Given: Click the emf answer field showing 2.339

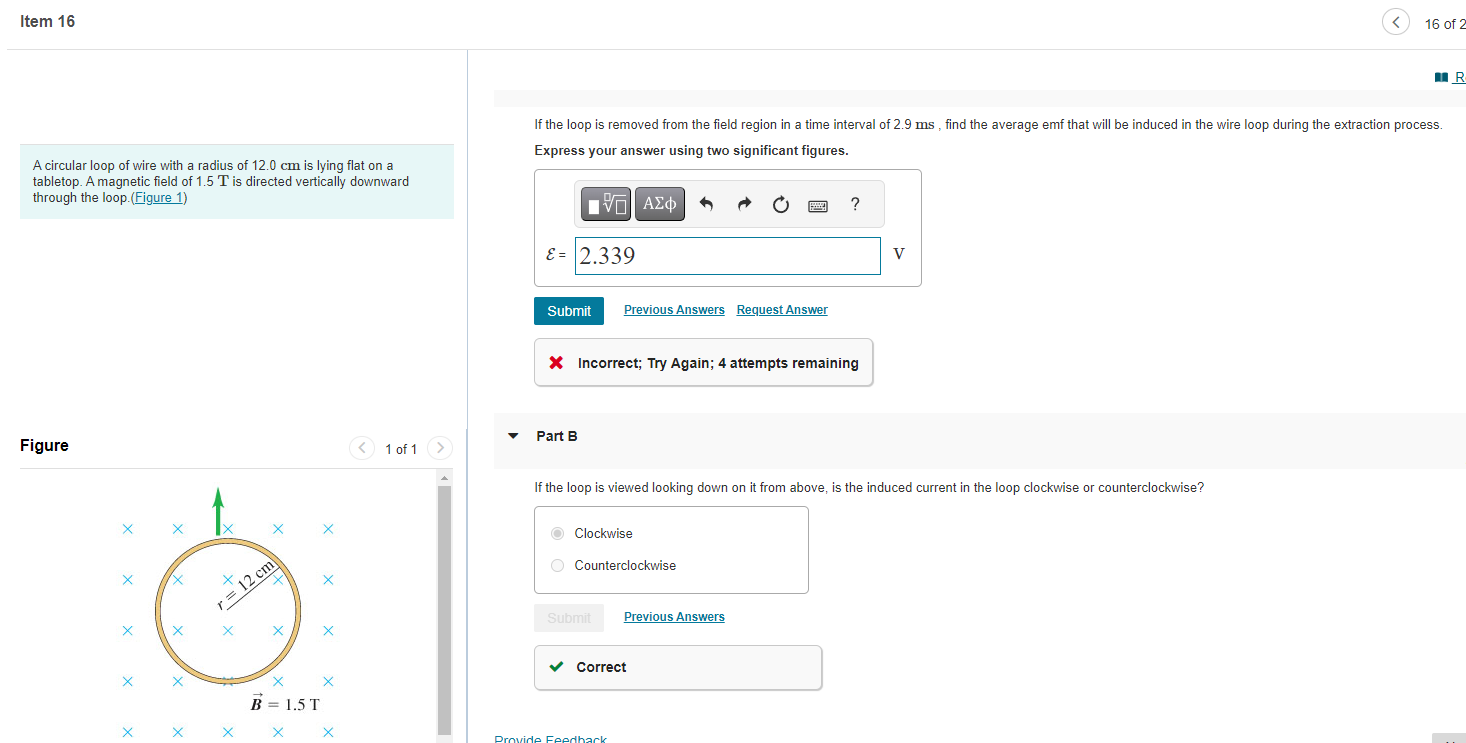Looking at the screenshot, I should click(x=728, y=255).
